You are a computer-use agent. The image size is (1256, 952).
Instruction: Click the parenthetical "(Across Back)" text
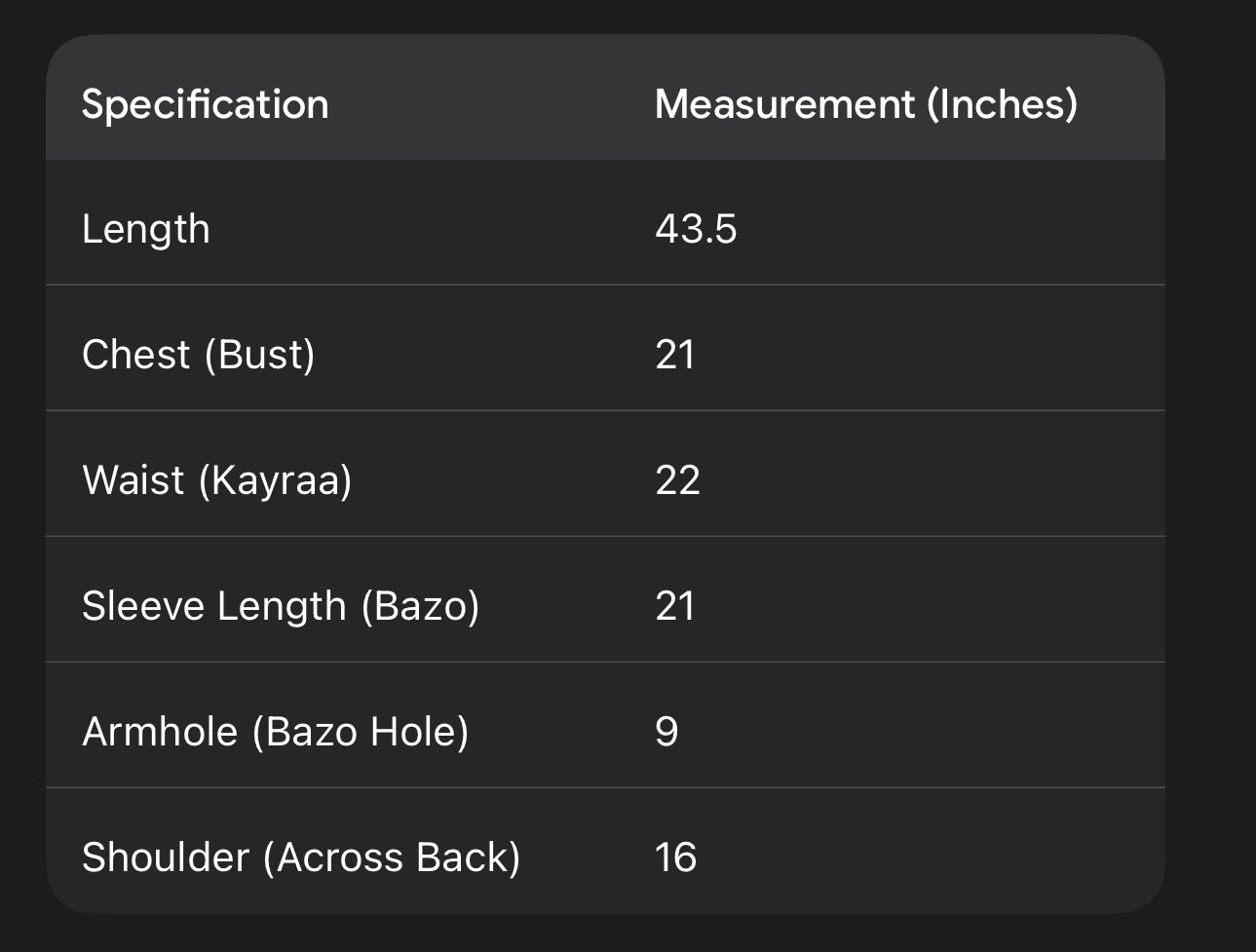coord(392,857)
